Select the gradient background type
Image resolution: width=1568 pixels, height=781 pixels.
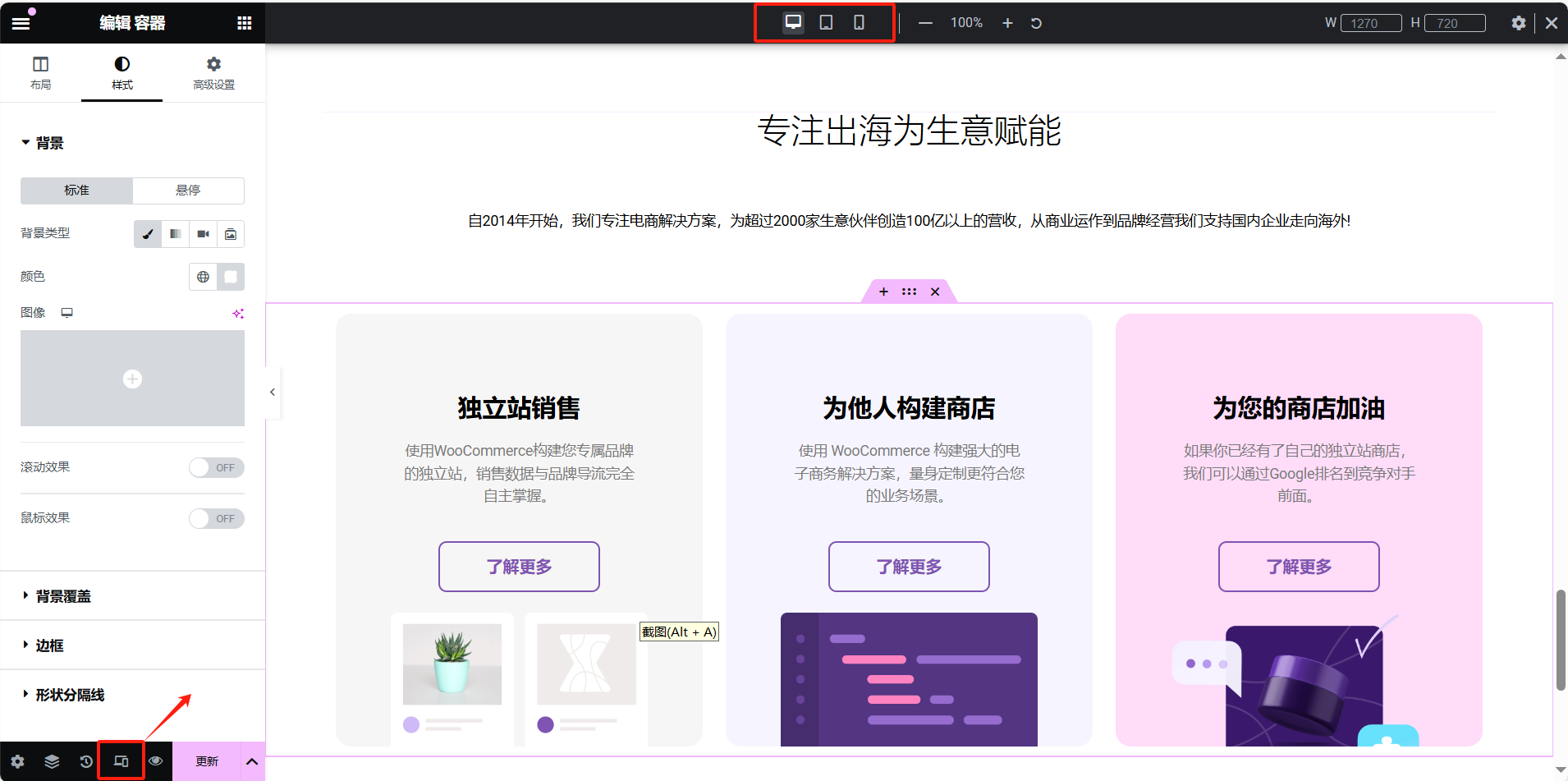tap(176, 234)
